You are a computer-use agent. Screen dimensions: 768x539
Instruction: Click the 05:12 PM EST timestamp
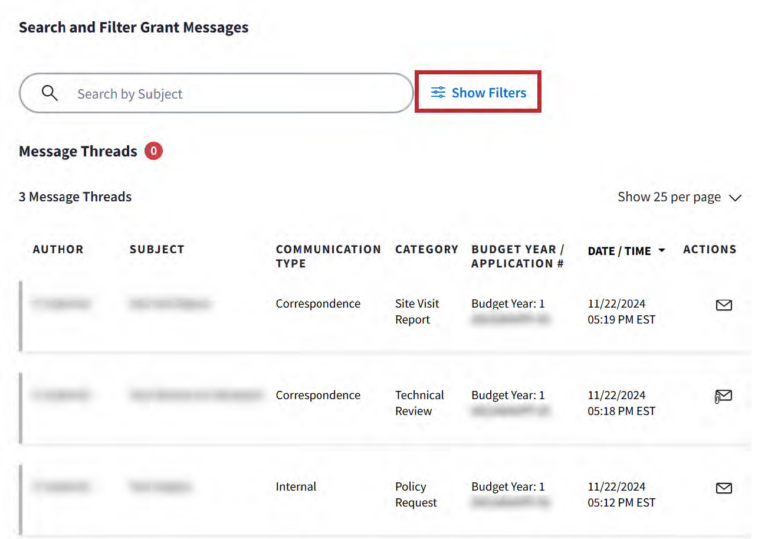(x=621, y=503)
